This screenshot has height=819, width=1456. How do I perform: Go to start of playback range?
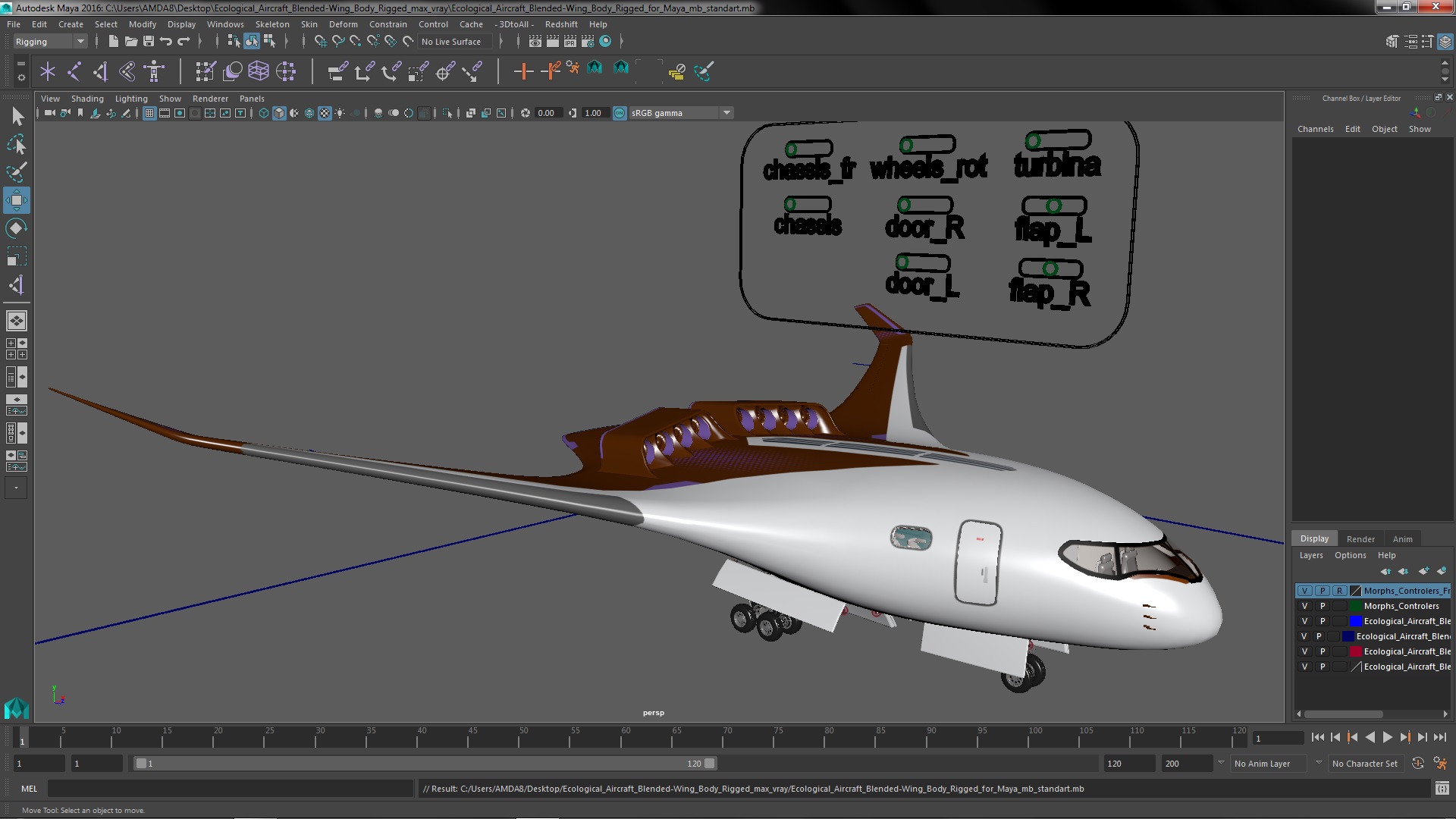1317,737
